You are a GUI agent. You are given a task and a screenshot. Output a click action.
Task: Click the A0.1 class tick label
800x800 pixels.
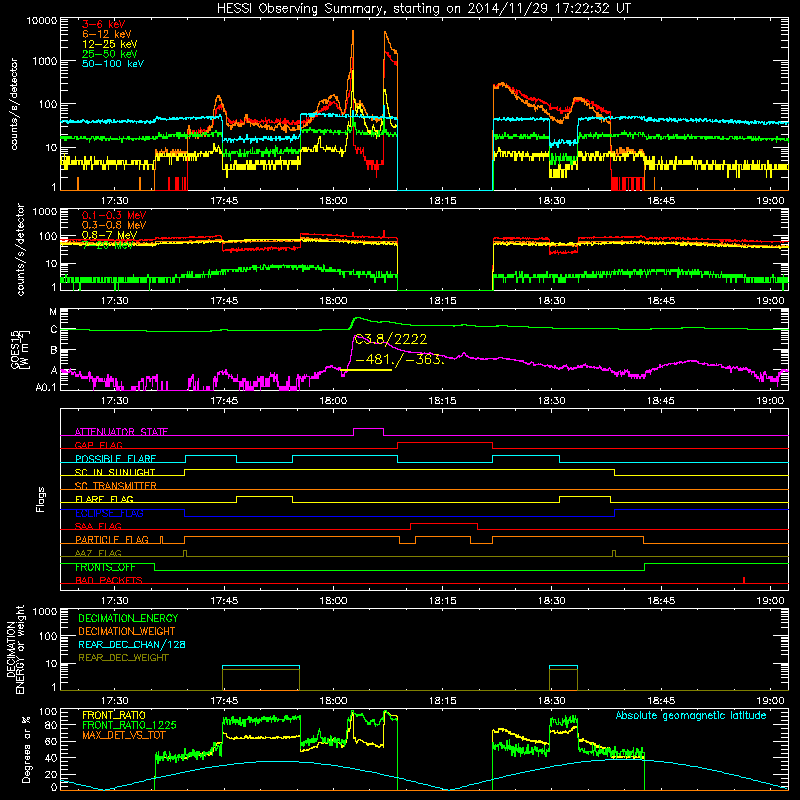[x=45, y=387]
